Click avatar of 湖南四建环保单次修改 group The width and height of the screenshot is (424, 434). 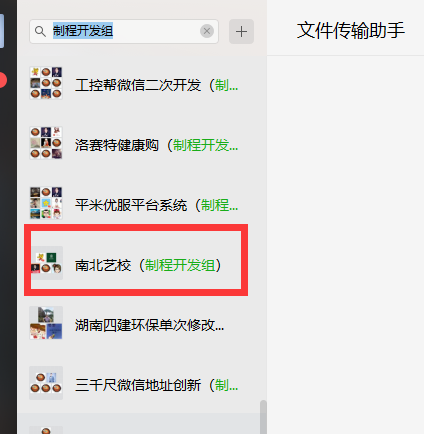[46, 323]
